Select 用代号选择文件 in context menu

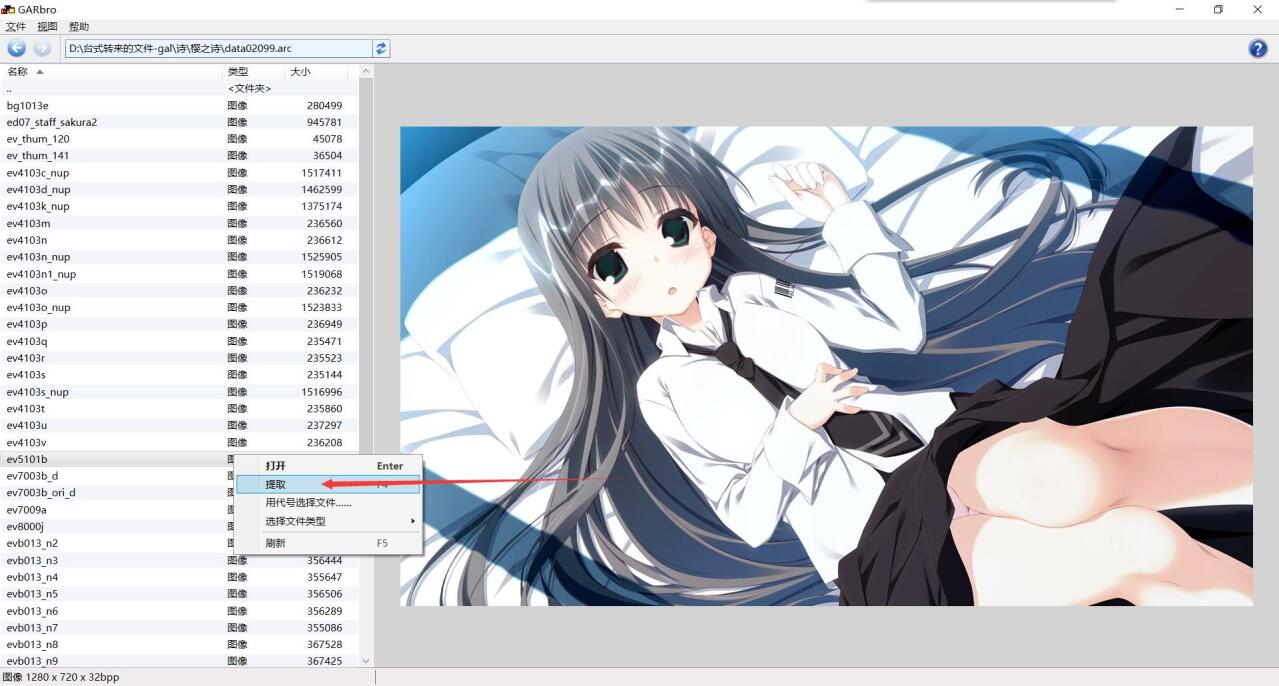(329, 503)
